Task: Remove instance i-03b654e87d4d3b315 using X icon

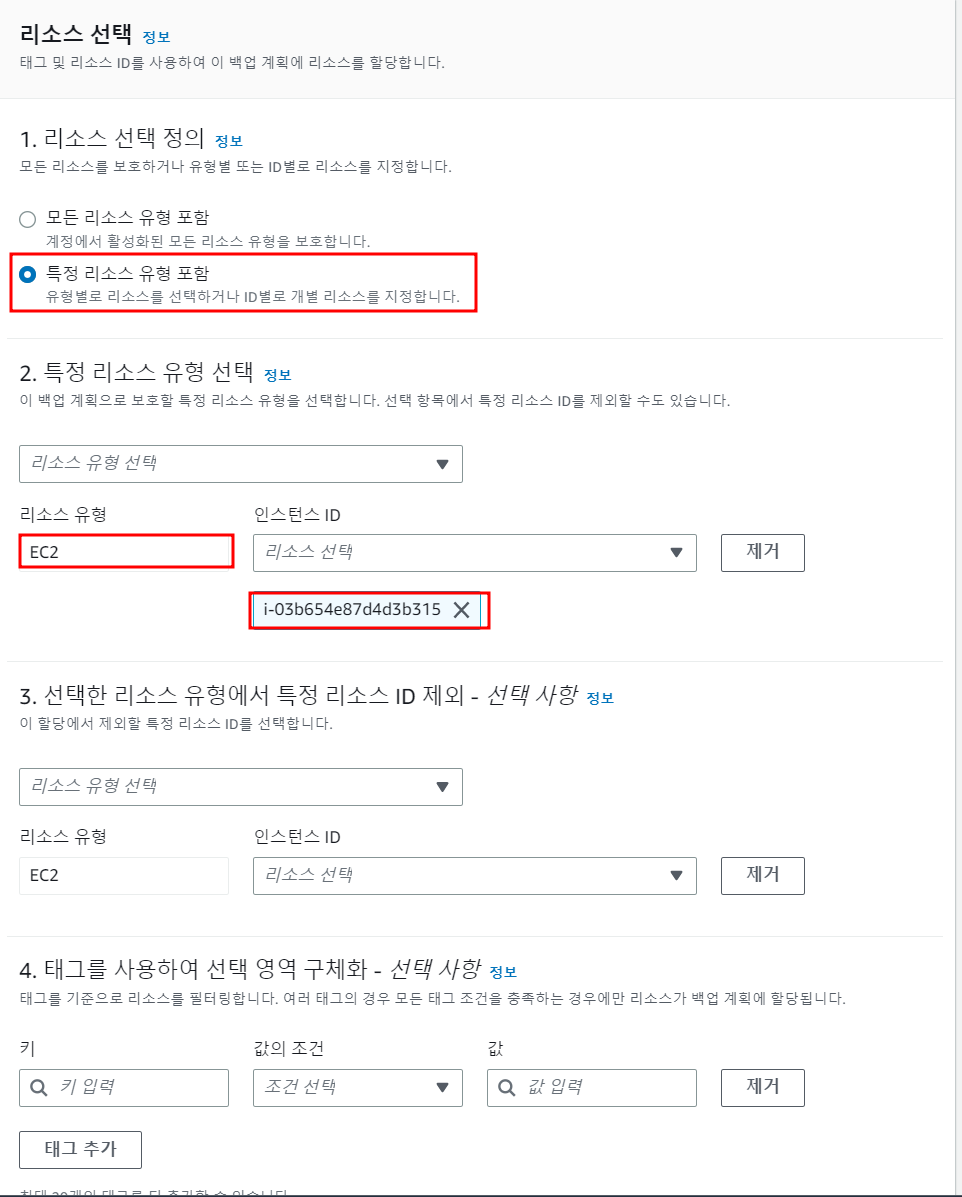Action: pyautogui.click(x=461, y=610)
